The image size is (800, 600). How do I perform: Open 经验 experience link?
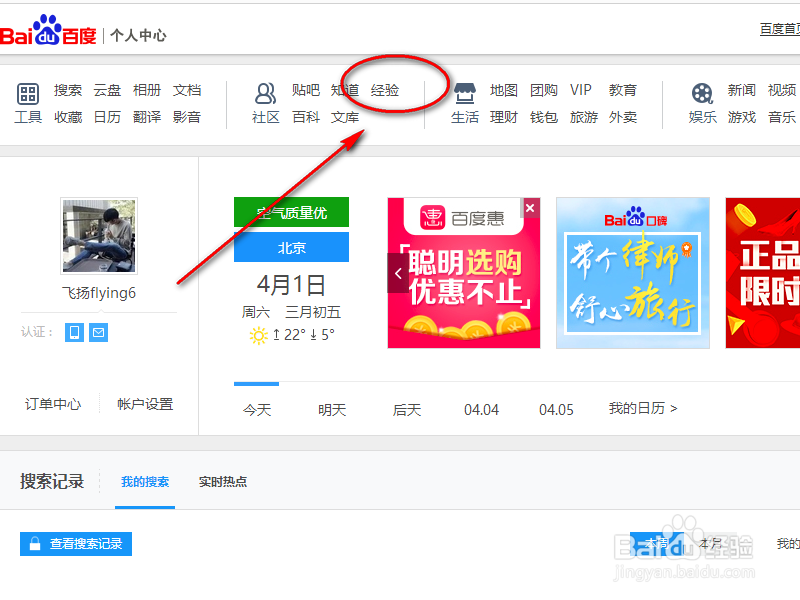click(385, 90)
